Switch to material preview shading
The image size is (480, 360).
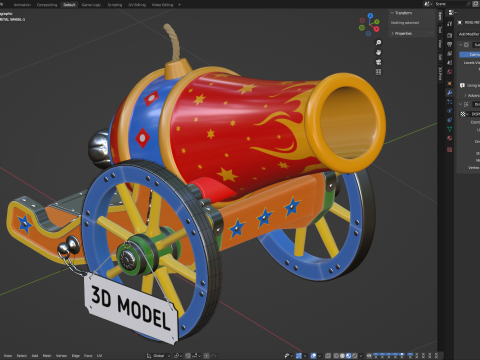[x=348, y=356]
